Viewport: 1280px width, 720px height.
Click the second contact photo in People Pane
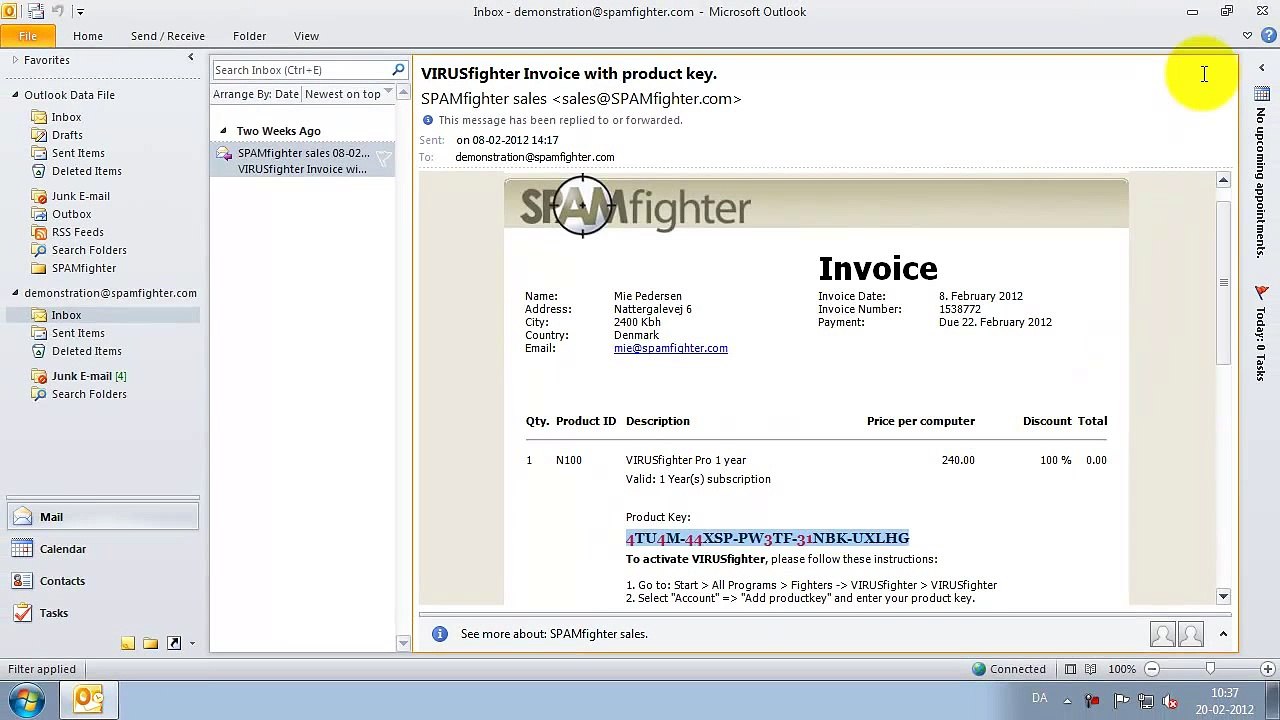[1190, 634]
